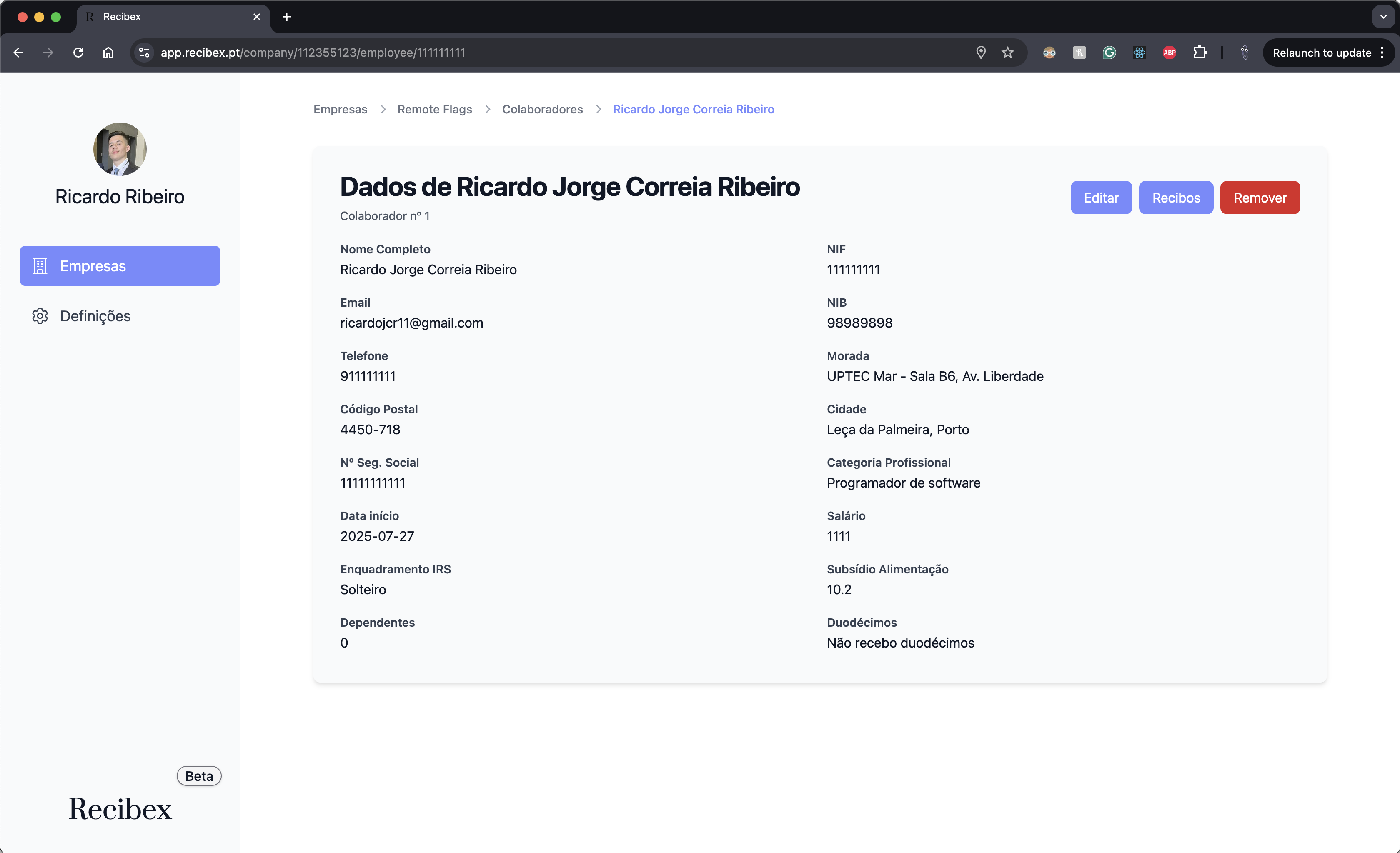1400x853 pixels.
Task: Expand the tab search dropdown arrow
Action: pos(1383,17)
